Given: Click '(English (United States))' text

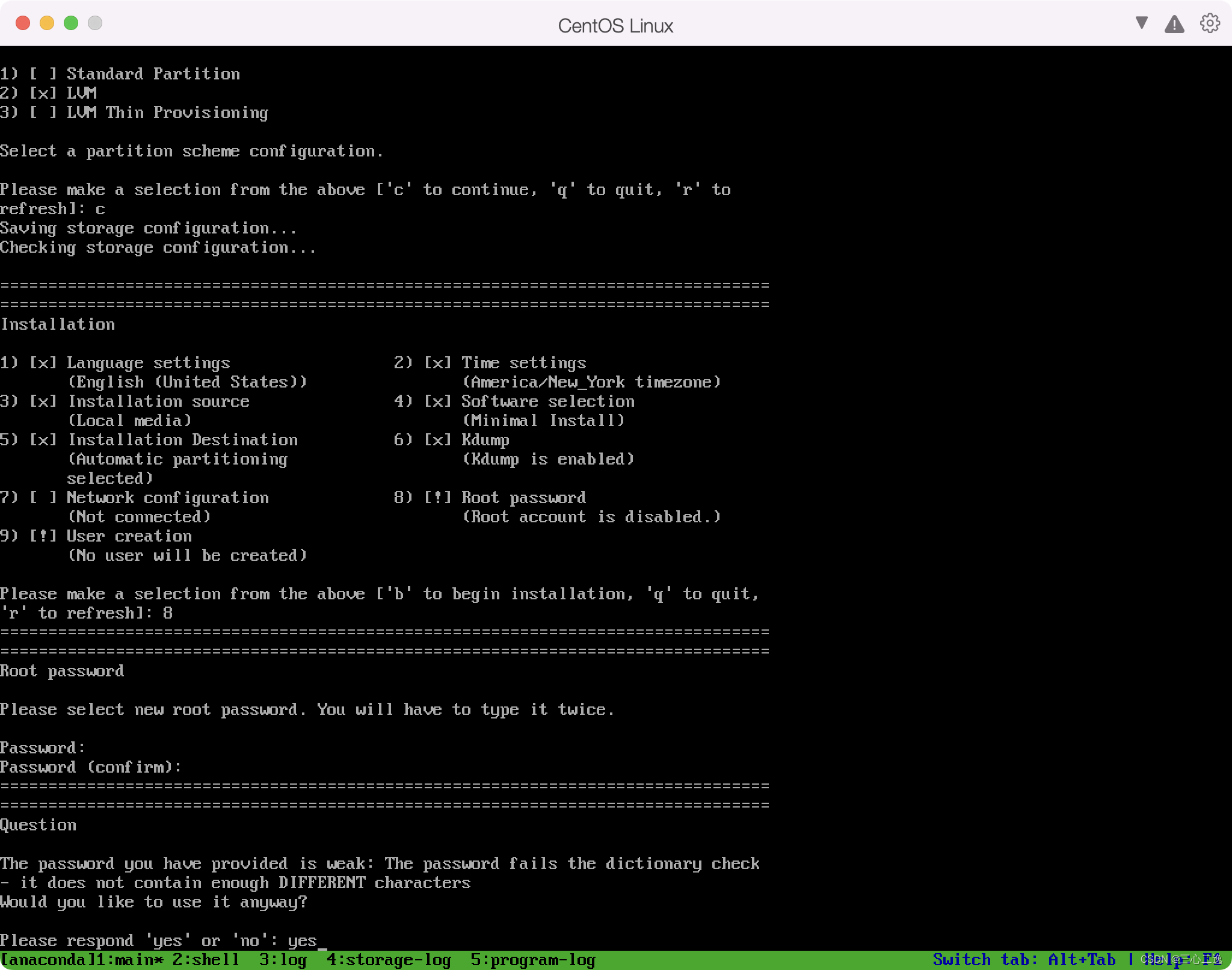Looking at the screenshot, I should [187, 382].
